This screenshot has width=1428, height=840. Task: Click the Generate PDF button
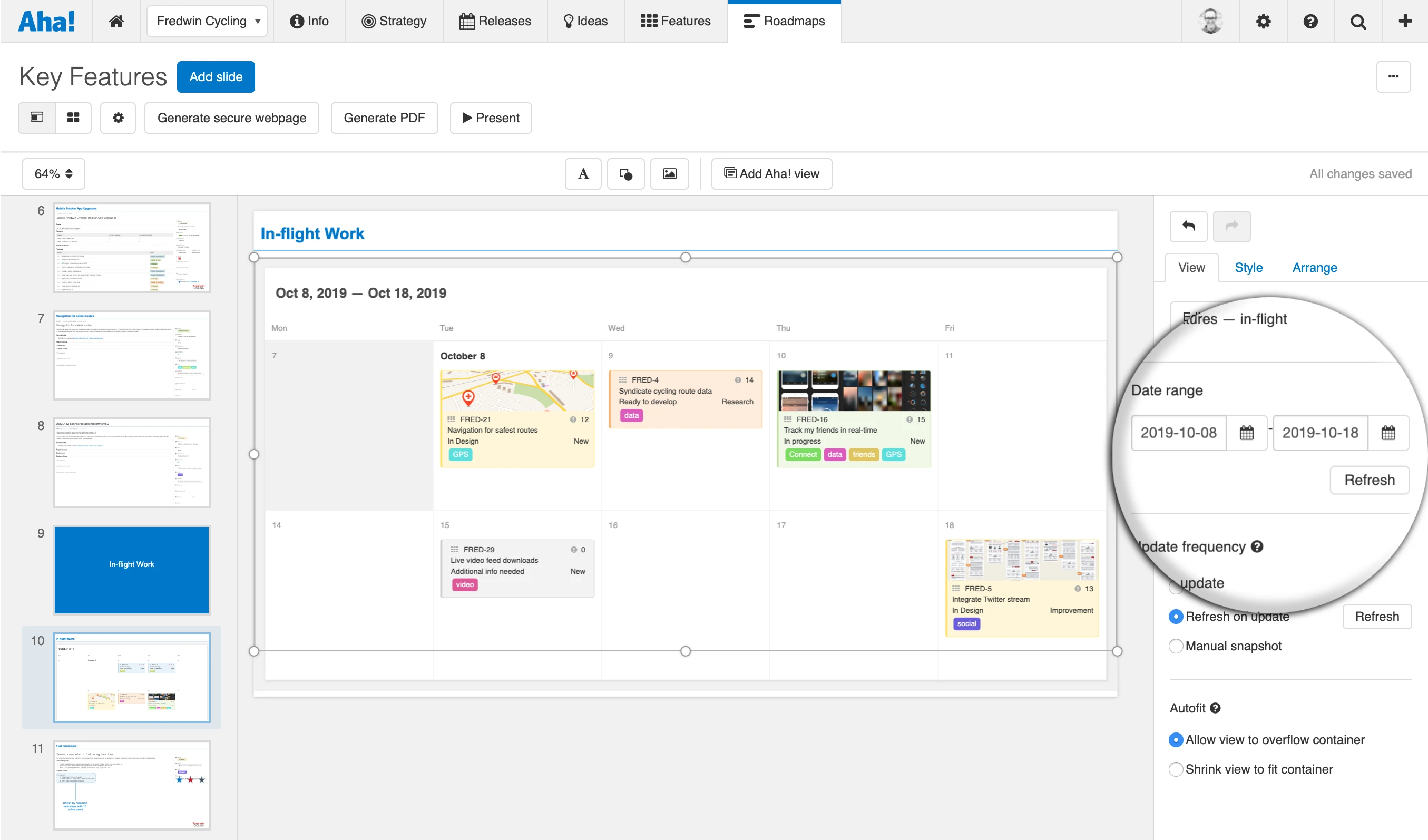point(384,118)
